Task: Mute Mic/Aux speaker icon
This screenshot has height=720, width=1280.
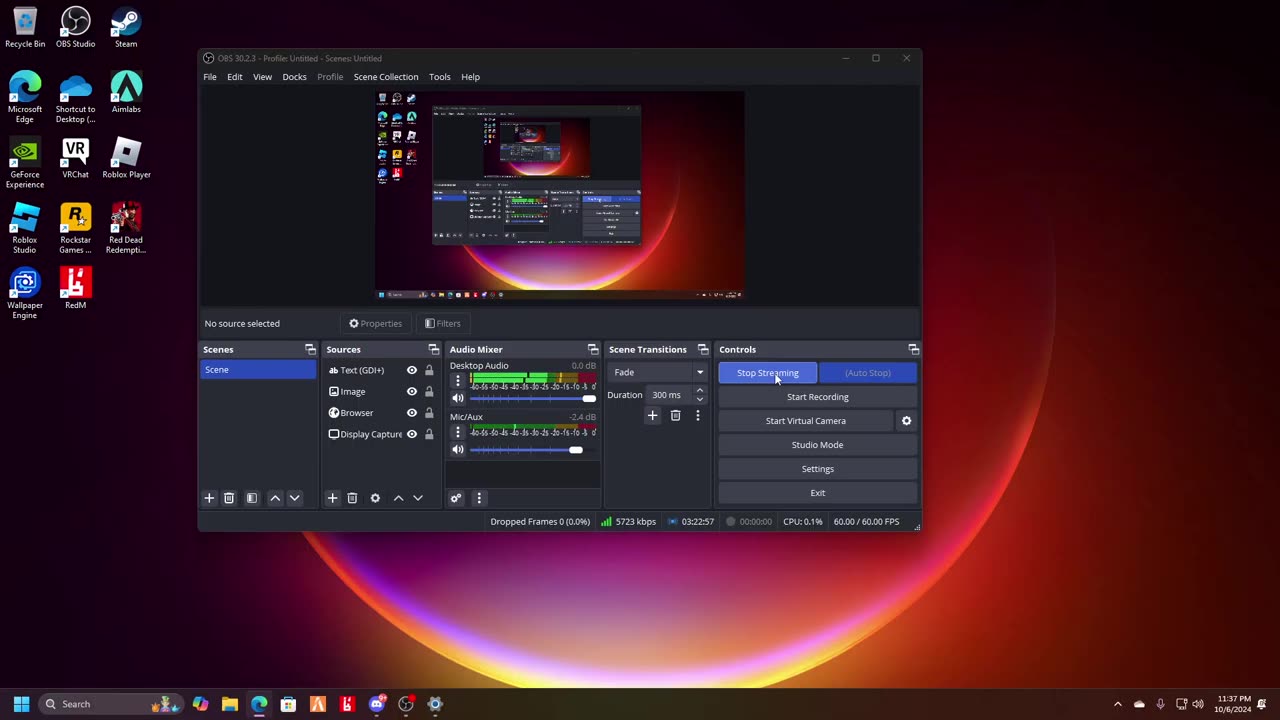Action: coord(458,450)
